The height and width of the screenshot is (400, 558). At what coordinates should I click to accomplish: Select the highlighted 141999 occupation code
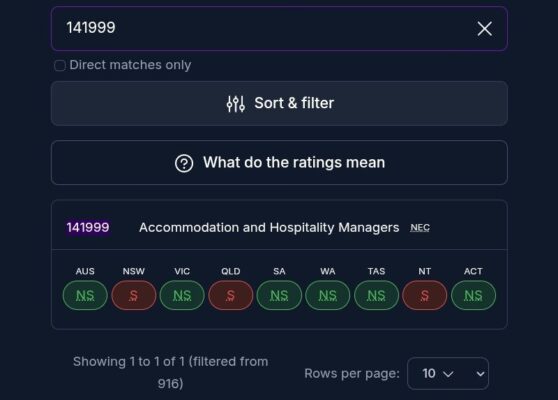pyautogui.click(x=88, y=227)
